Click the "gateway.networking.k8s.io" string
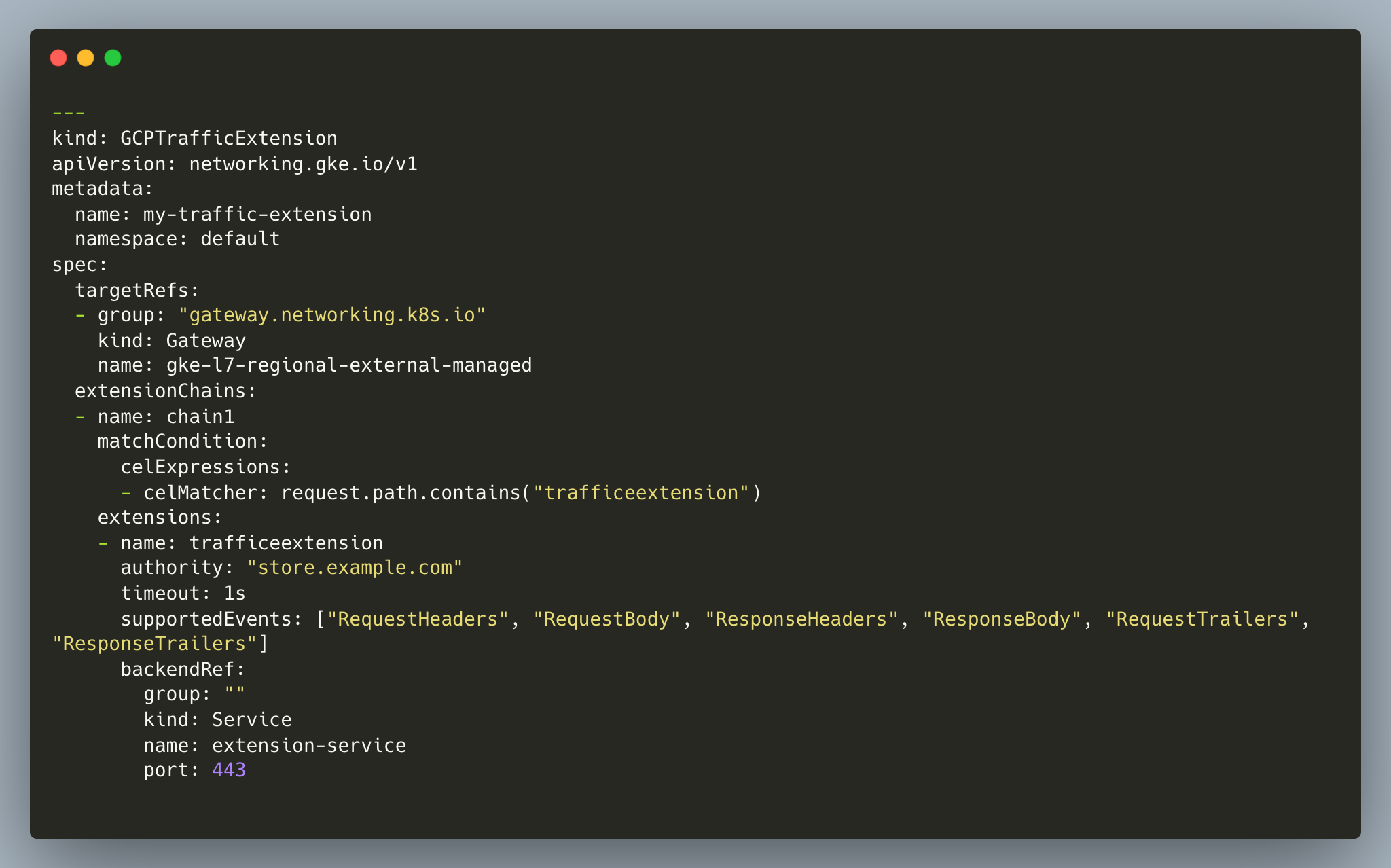1391x868 pixels. click(x=332, y=315)
